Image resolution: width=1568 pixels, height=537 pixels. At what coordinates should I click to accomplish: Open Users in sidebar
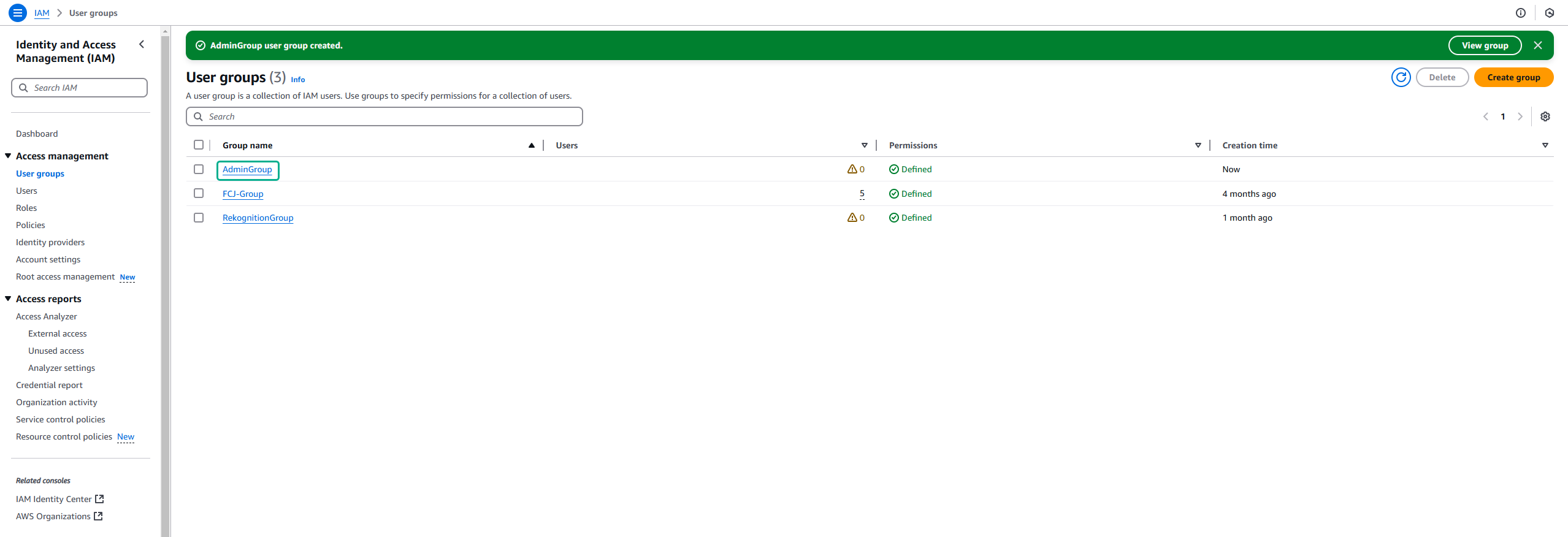coord(26,191)
